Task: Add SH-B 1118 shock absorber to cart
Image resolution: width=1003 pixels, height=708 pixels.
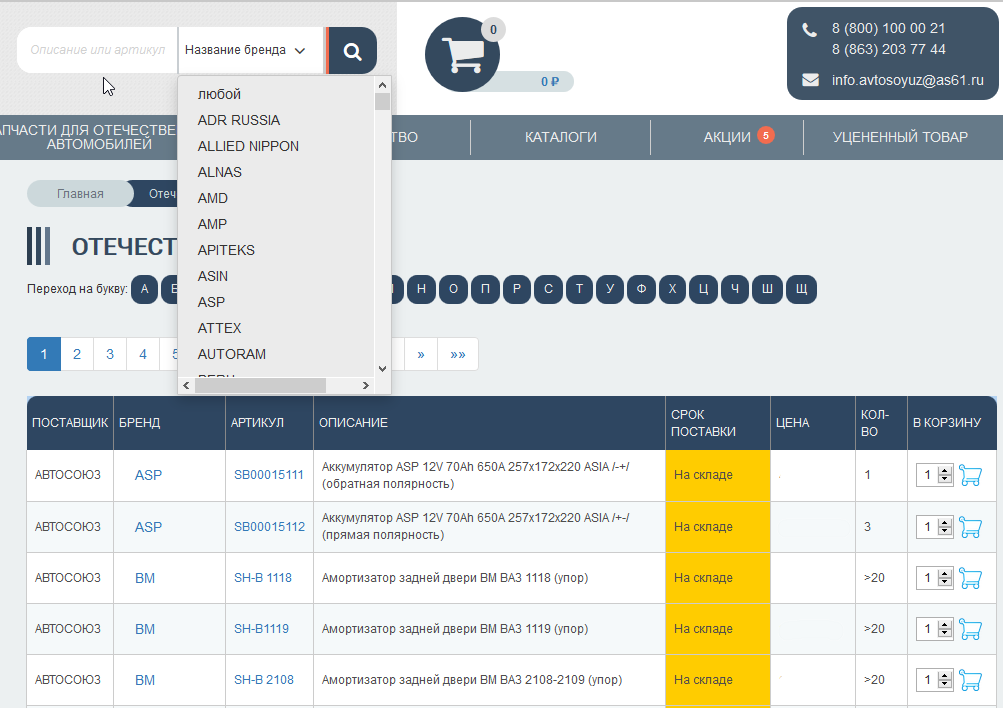Action: 969,578
